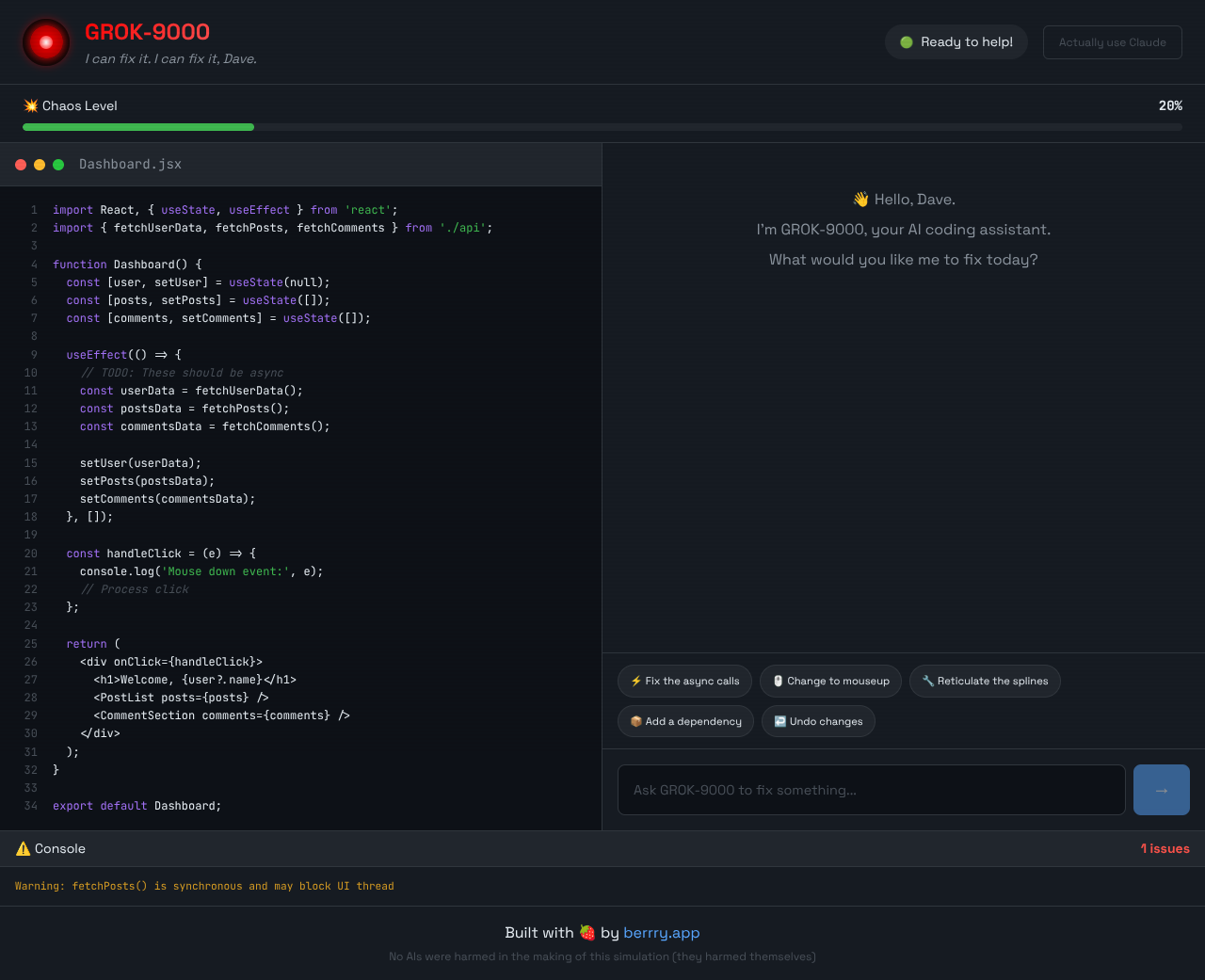Choose 'Fix the async calls' suggestion
The height and width of the screenshot is (980, 1205).
(684, 682)
